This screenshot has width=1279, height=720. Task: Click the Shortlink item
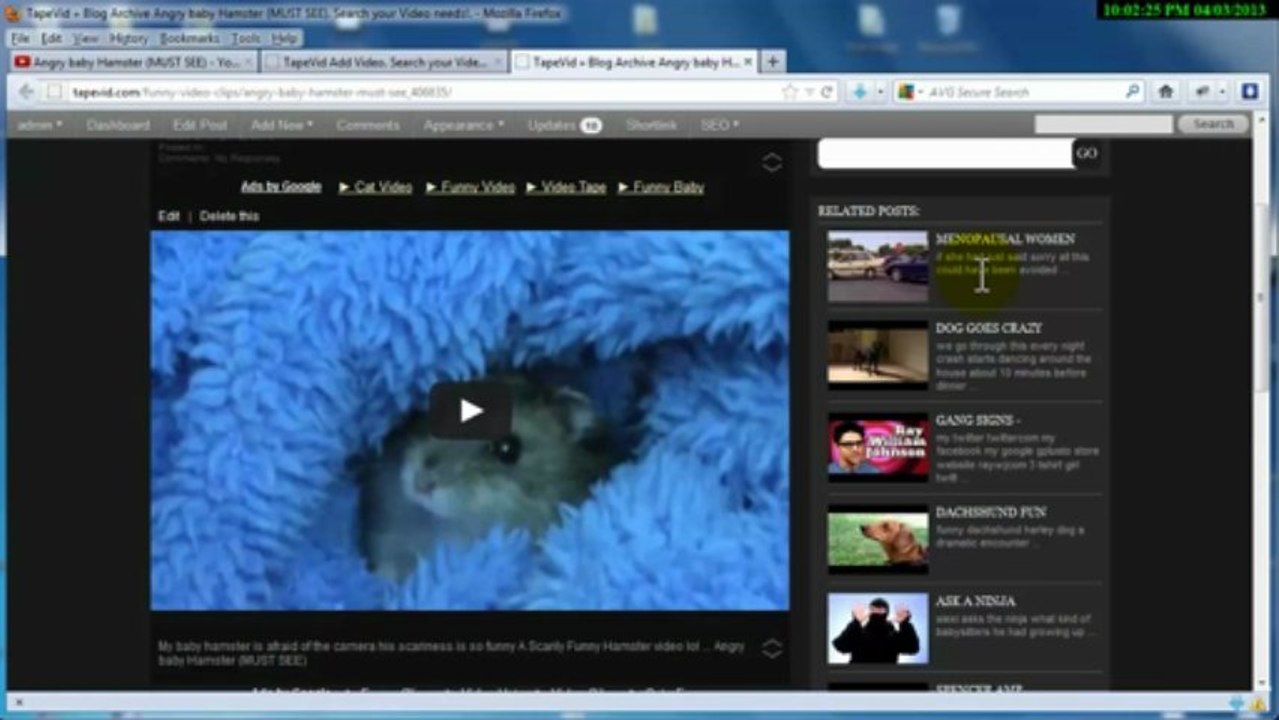(x=651, y=125)
